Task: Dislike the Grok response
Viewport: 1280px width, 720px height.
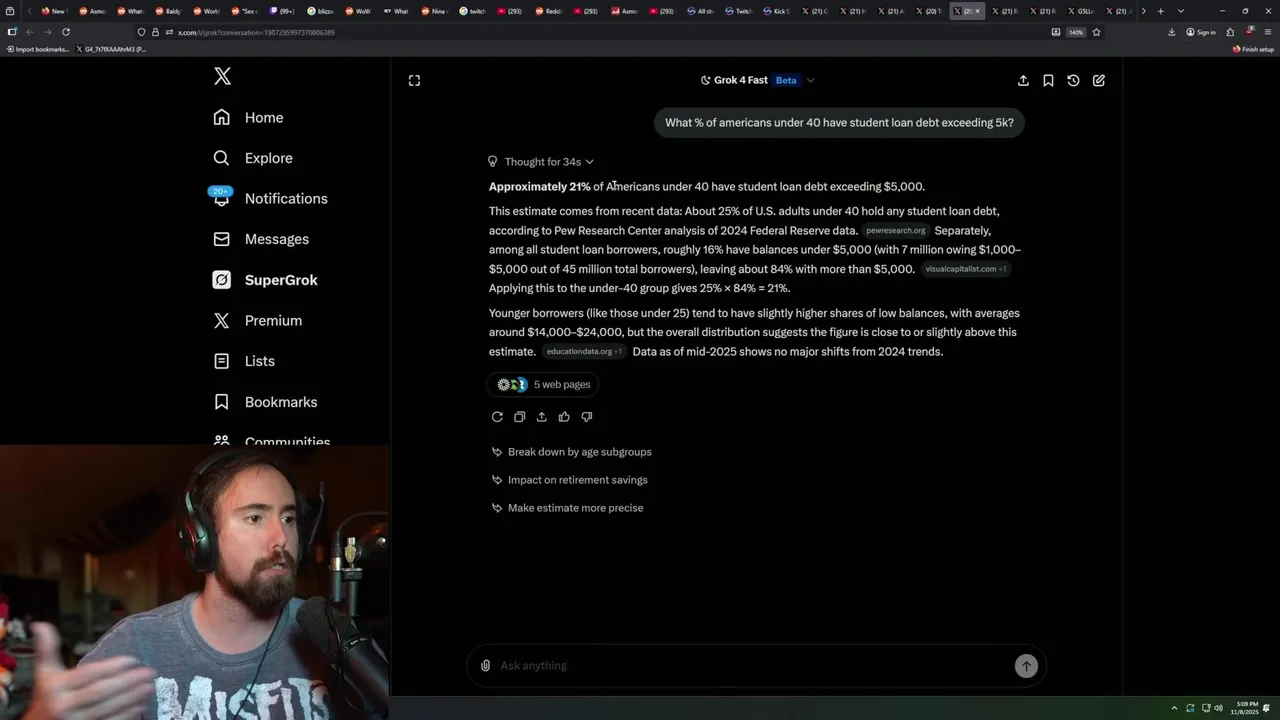Action: pos(587,417)
